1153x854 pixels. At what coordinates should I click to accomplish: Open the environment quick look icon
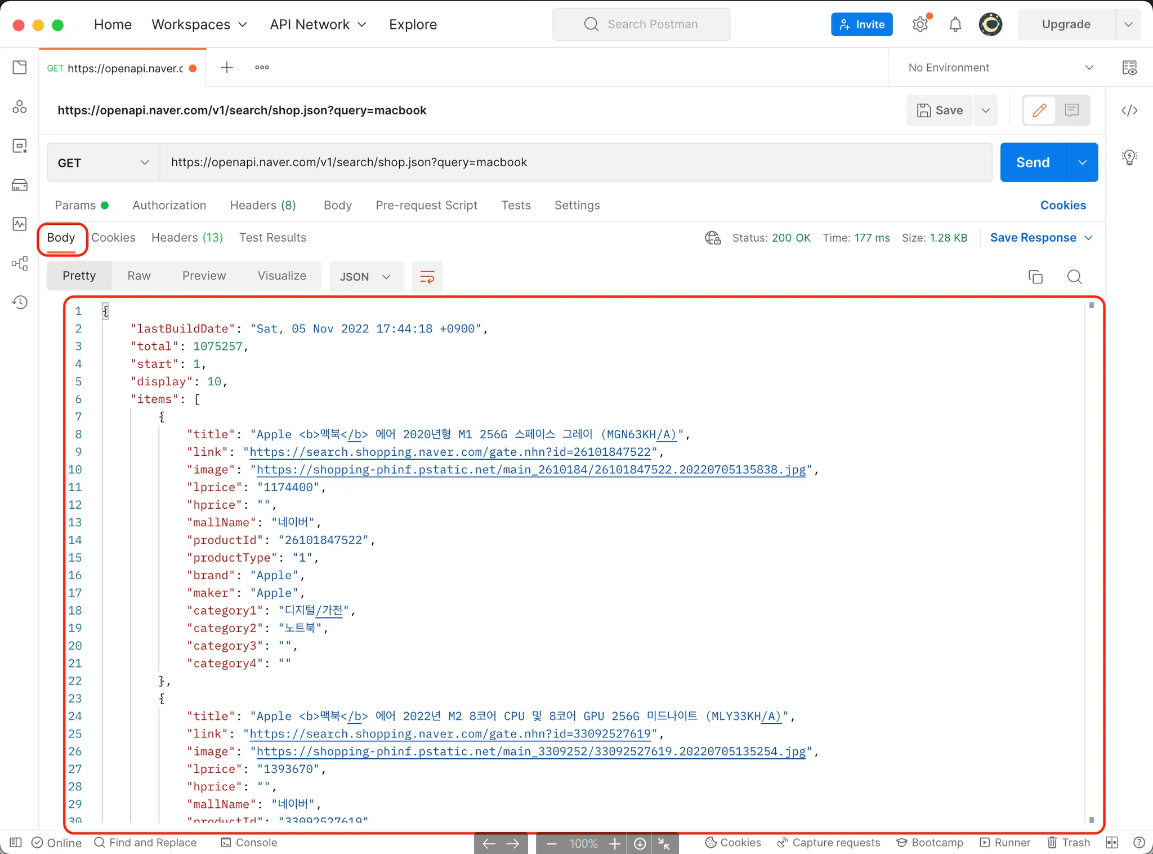(x=1129, y=68)
